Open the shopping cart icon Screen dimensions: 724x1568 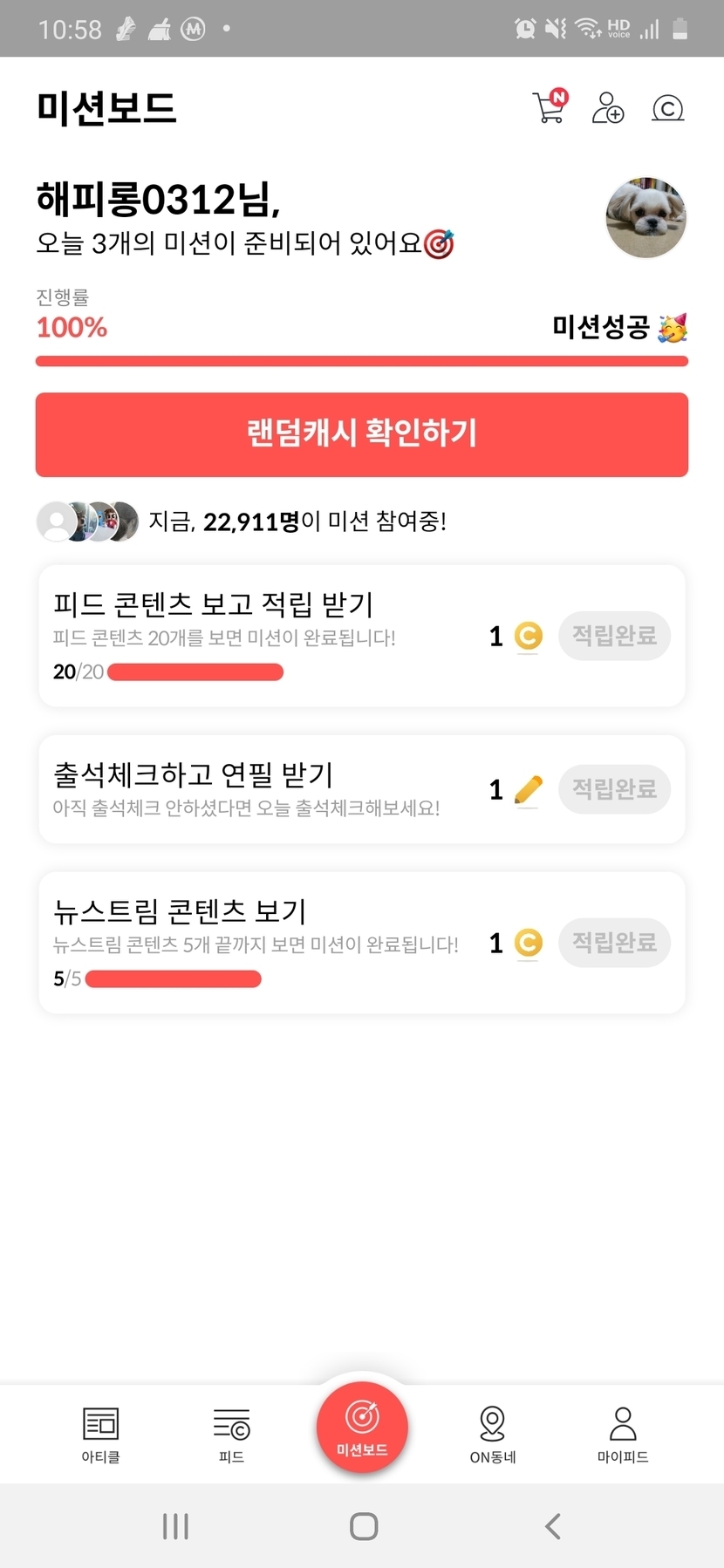(x=550, y=107)
